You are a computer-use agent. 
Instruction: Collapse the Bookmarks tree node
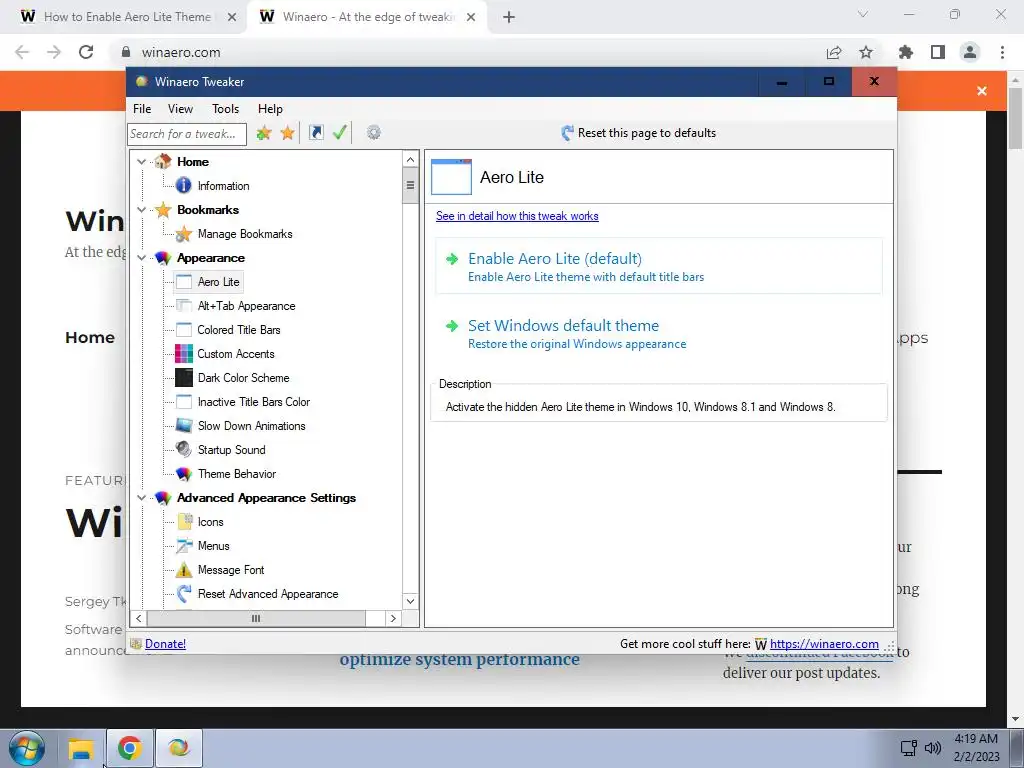[142, 210]
